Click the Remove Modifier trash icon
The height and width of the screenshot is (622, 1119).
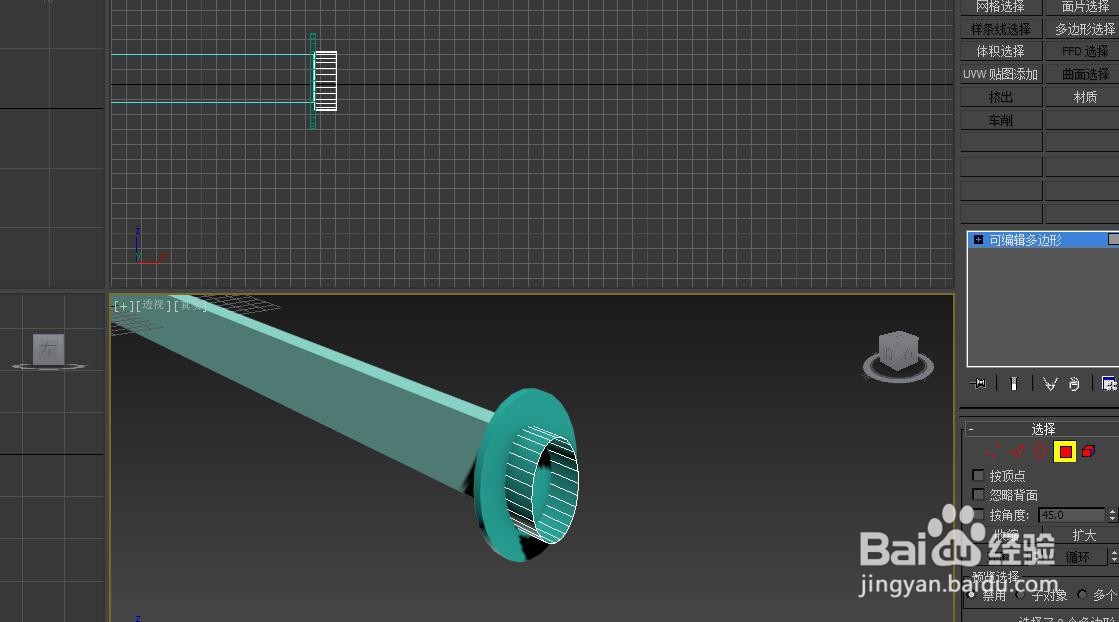[1073, 383]
